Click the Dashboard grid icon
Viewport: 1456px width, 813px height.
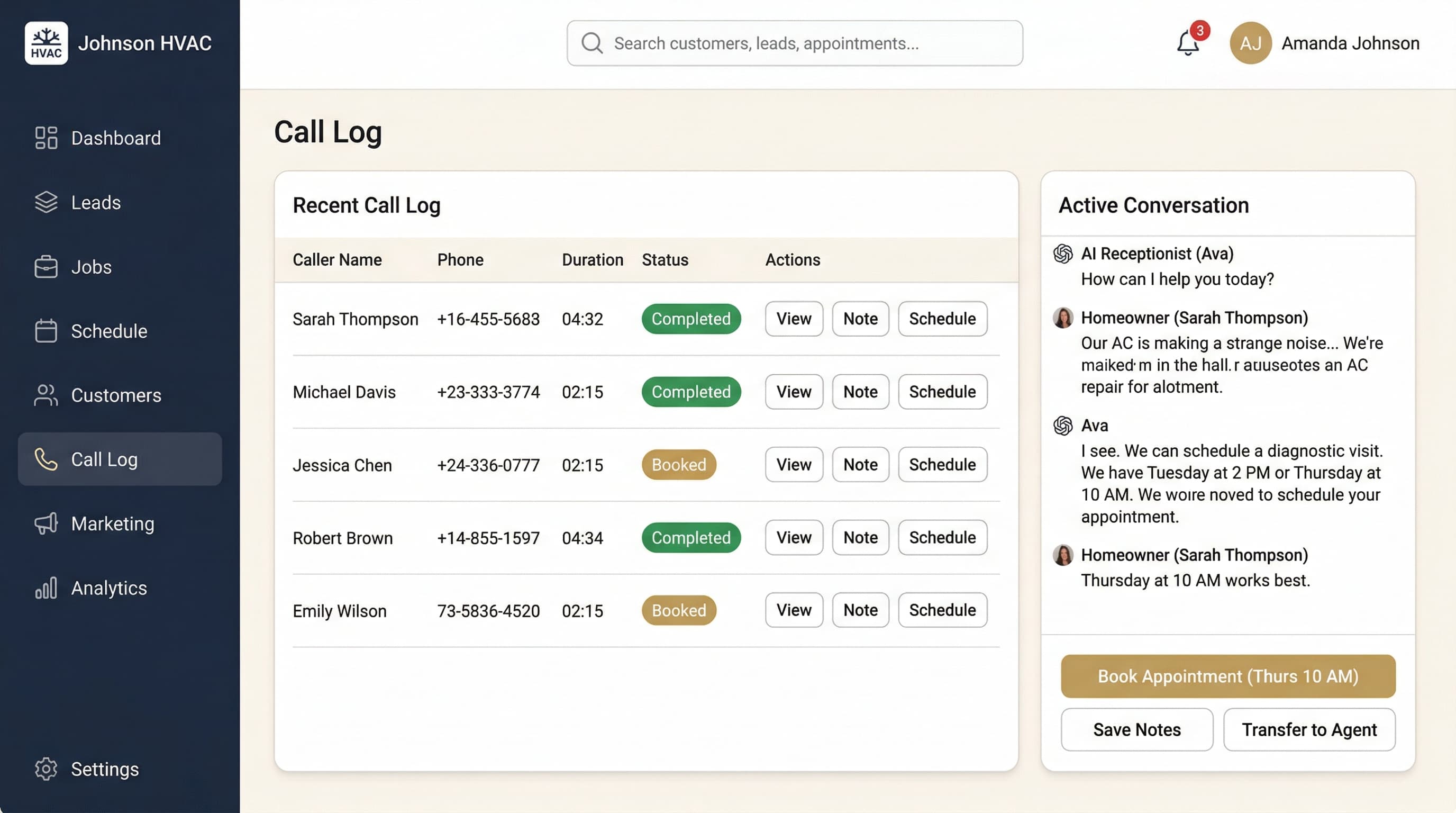[46, 138]
